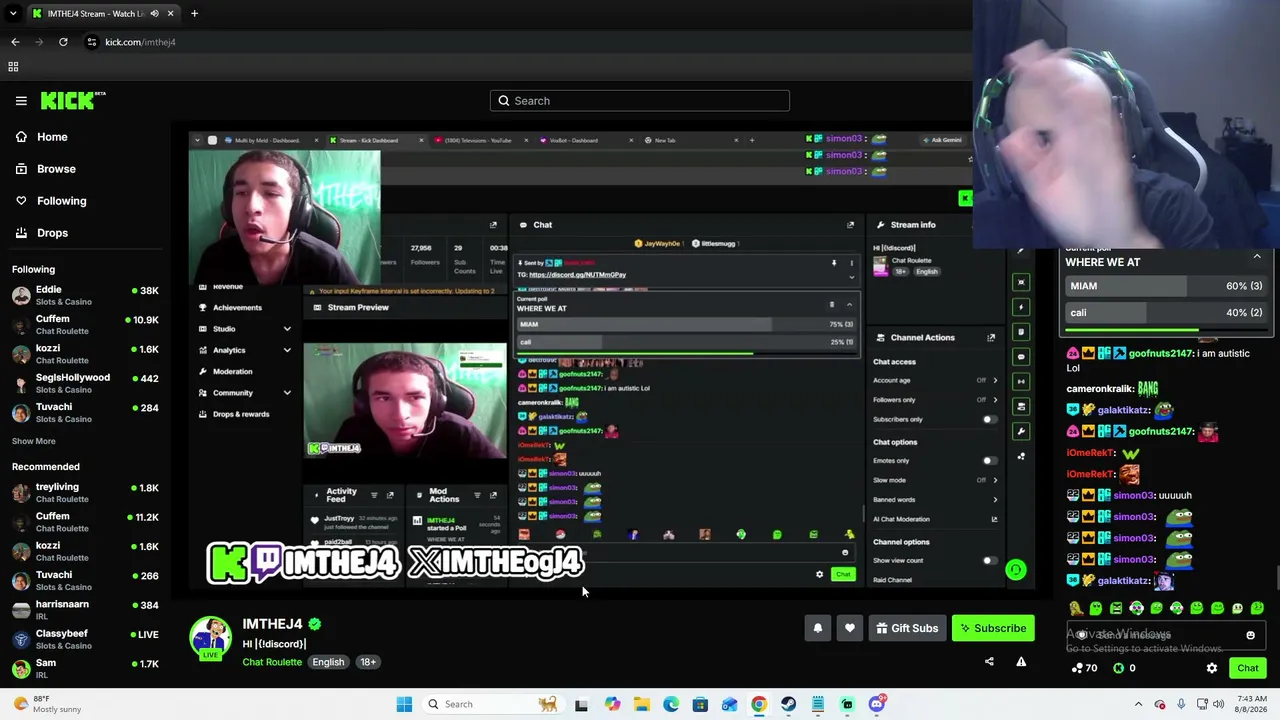This screenshot has height=720, width=1280.
Task: Vote MIAM in the poll
Action: pos(1166,286)
